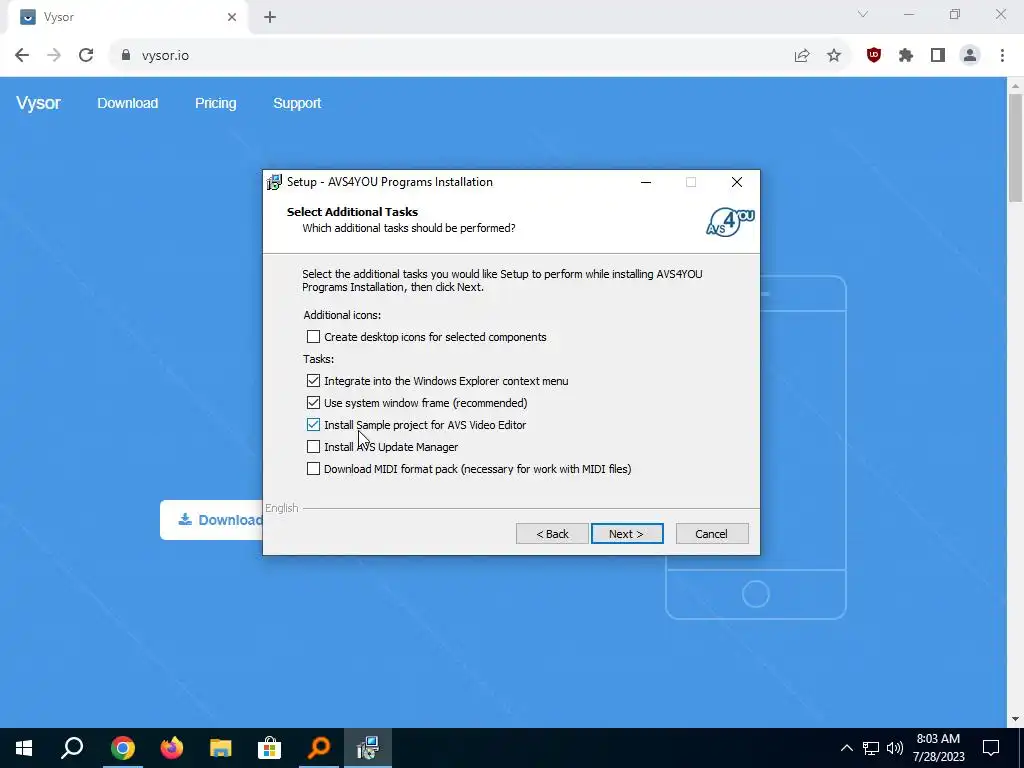Open network status tray icon
The image size is (1024, 768).
pyautogui.click(x=871, y=748)
